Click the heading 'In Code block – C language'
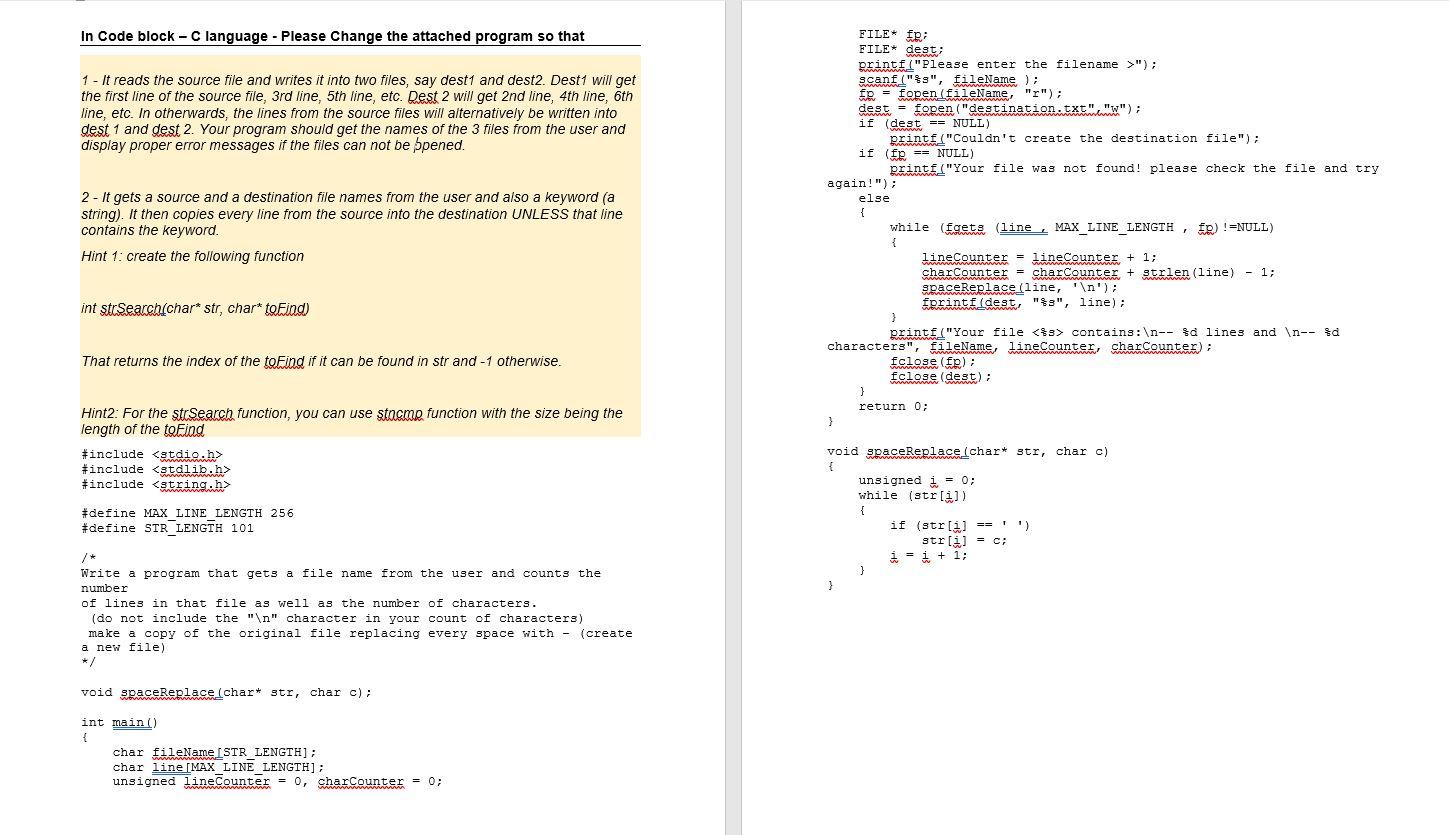The width and height of the screenshot is (1449, 835). pyautogui.click(x=333, y=36)
